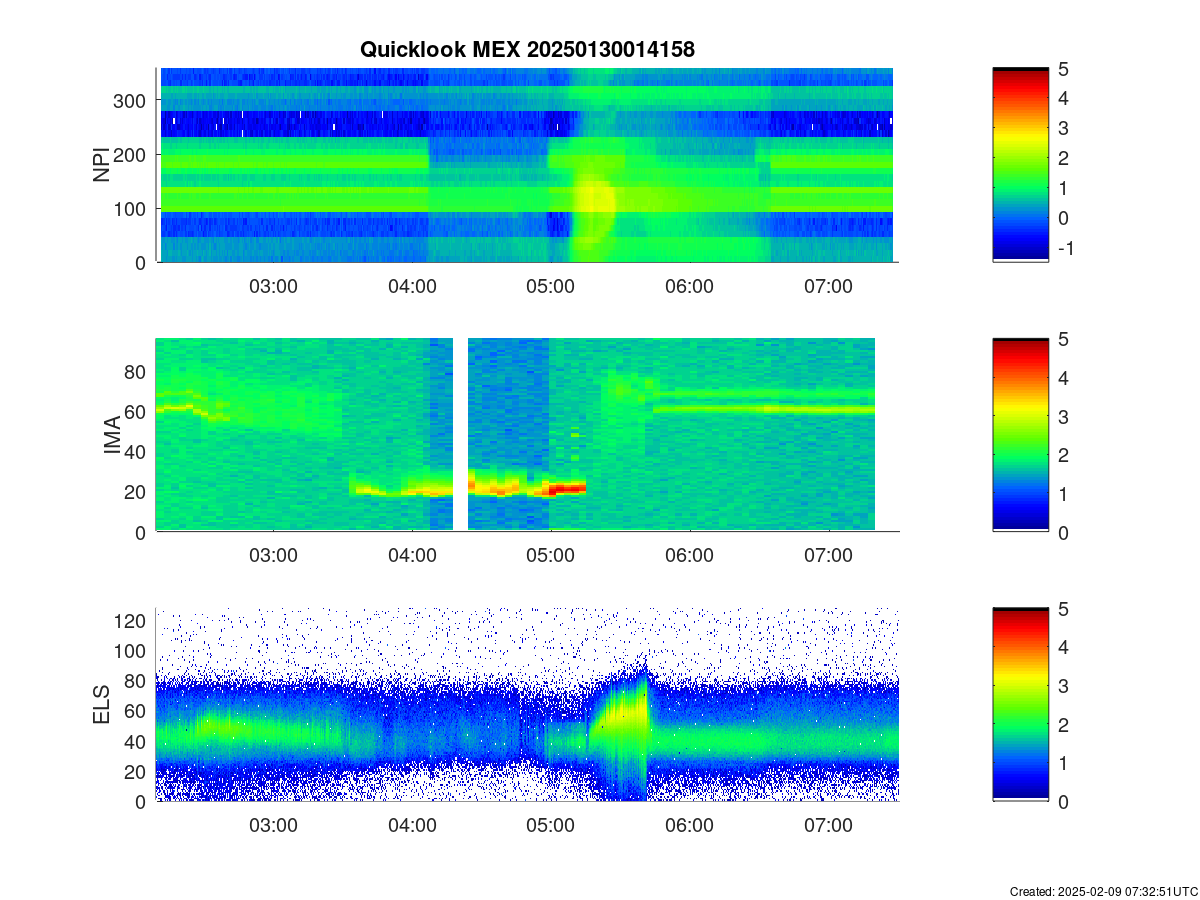Click the colorbar beside the NPI plot
The width and height of the screenshot is (1200, 900).
(x=1021, y=165)
